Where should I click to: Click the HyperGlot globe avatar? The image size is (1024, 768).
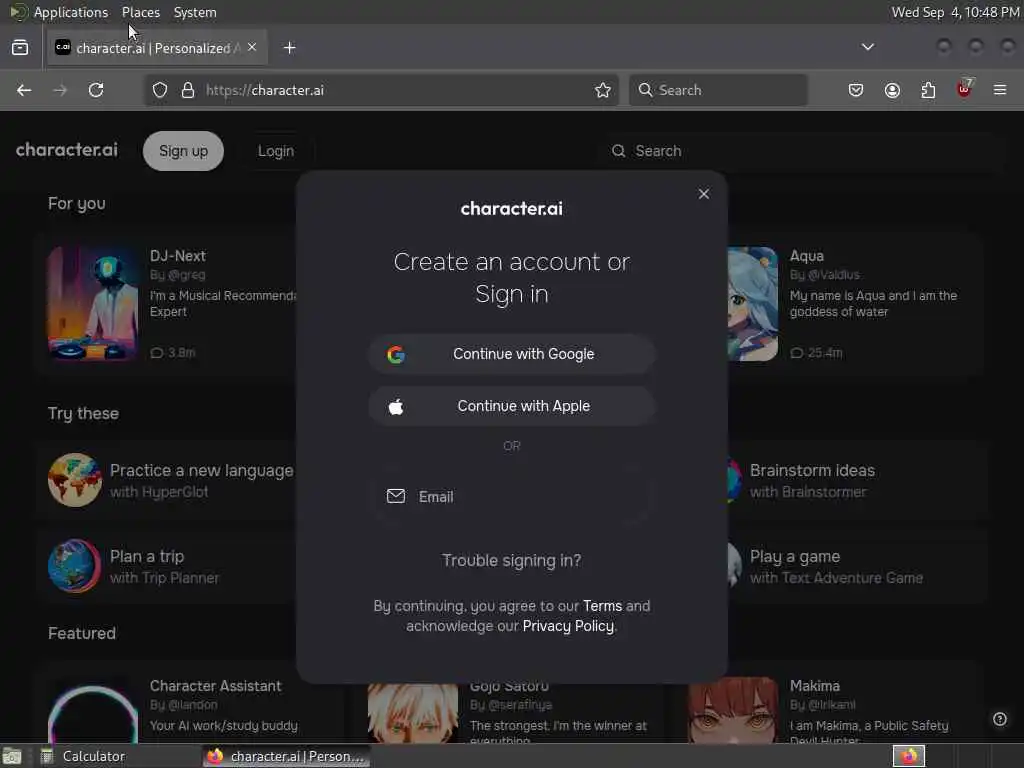click(x=74, y=480)
